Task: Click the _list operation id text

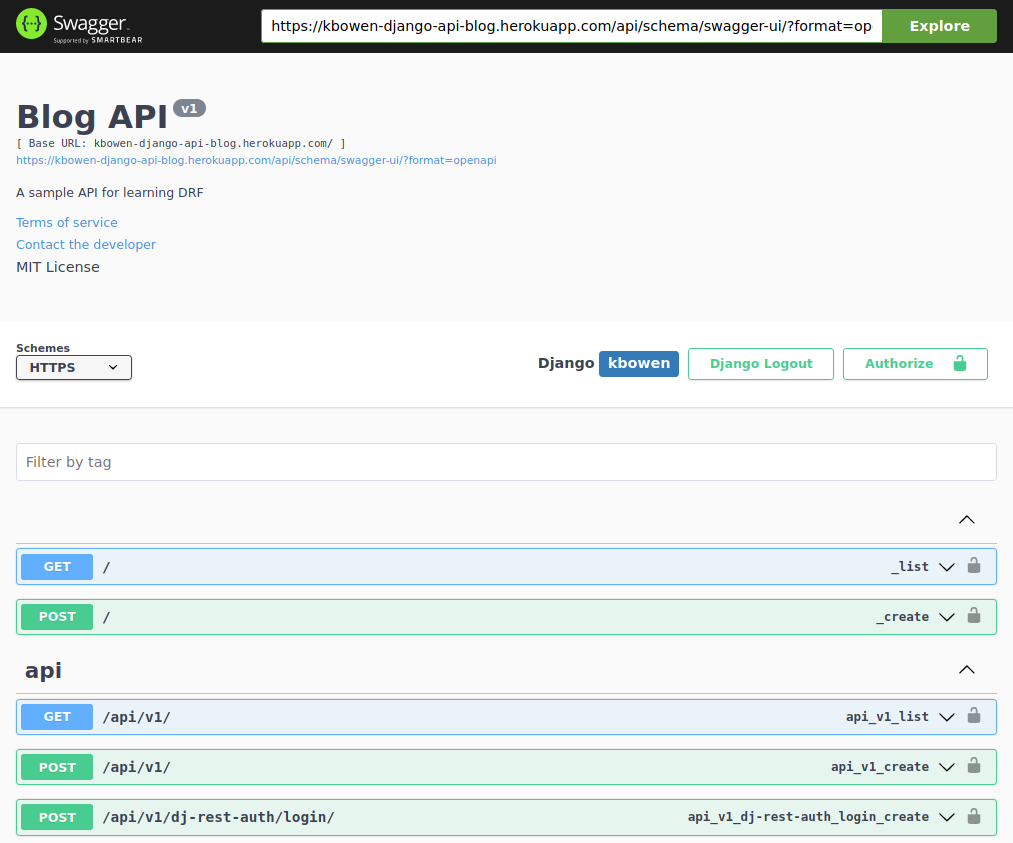Action: [x=910, y=567]
